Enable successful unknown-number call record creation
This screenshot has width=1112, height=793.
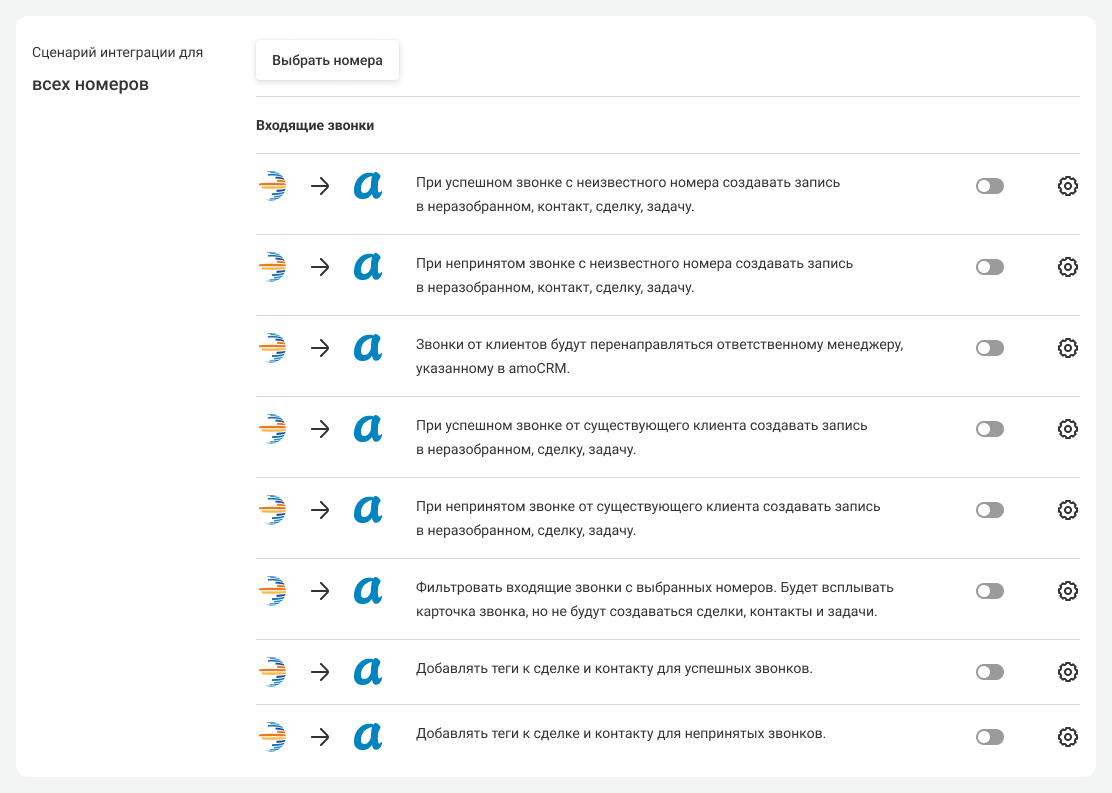click(x=989, y=186)
